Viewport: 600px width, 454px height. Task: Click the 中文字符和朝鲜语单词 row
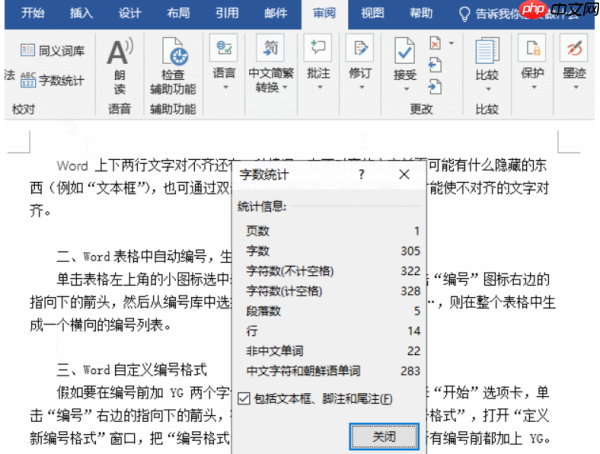333,371
